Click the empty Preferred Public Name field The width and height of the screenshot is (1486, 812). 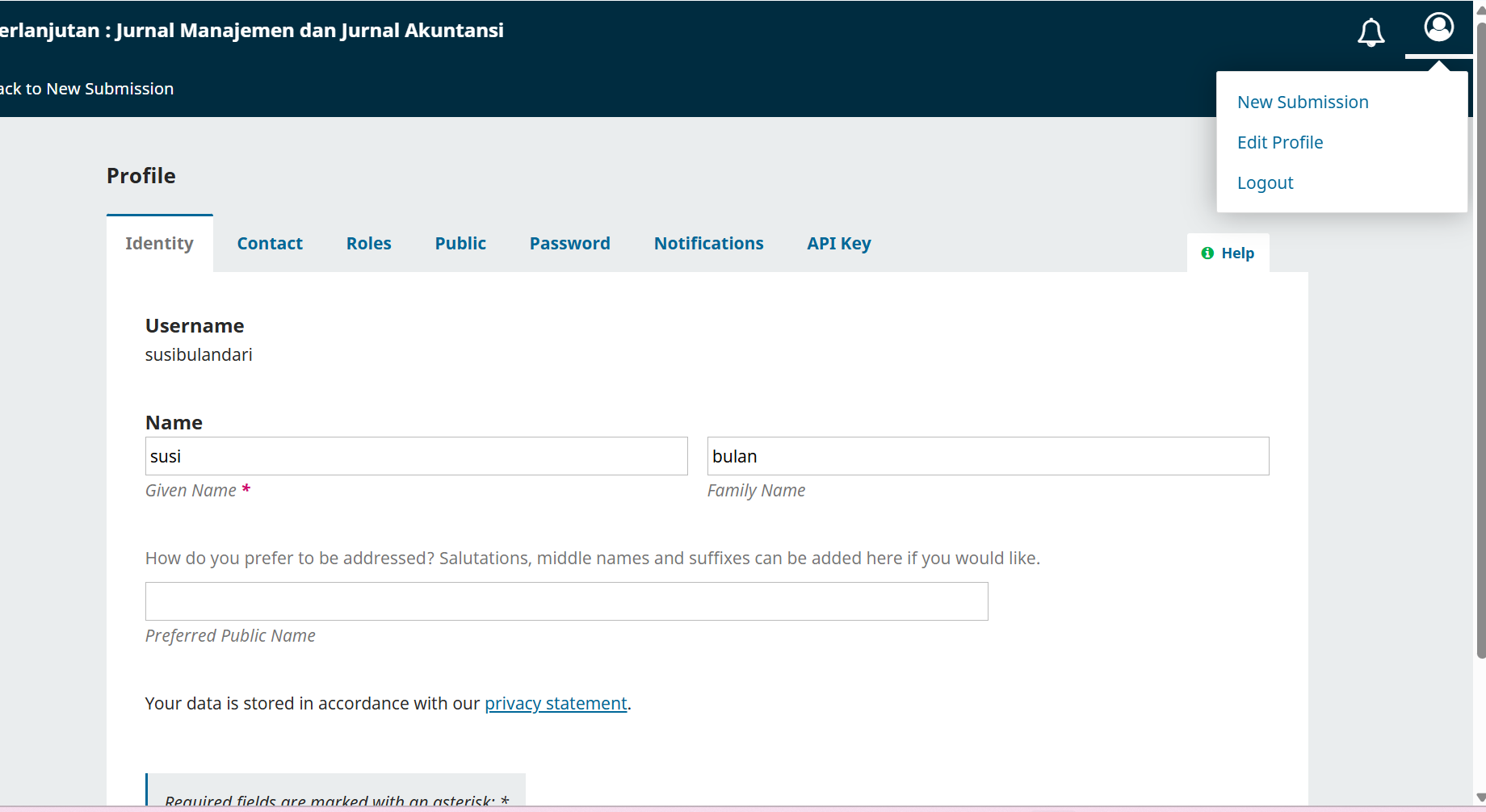pyautogui.click(x=566, y=602)
